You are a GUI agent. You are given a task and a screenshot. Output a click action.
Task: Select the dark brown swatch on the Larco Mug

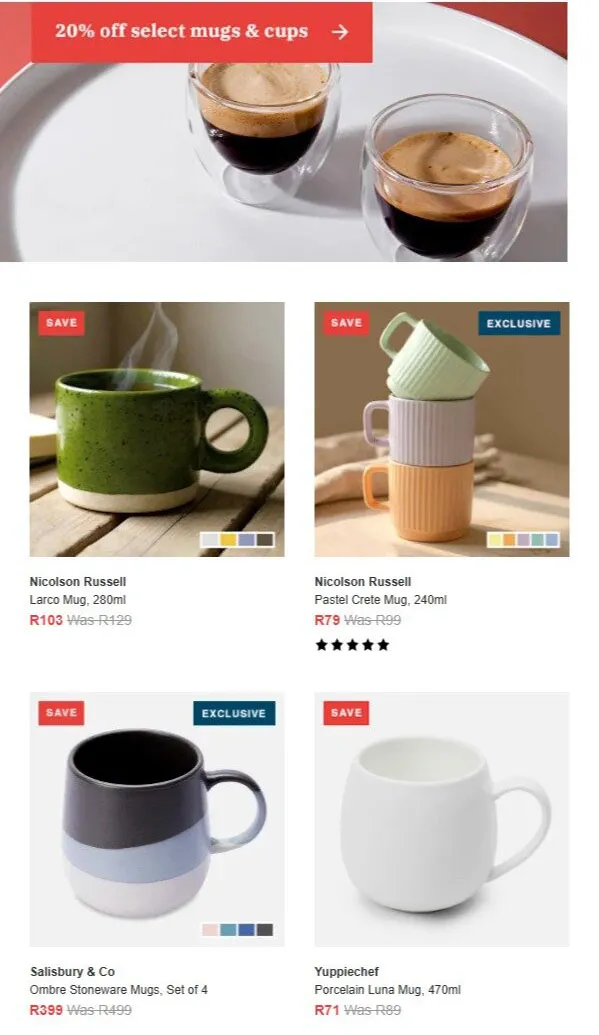265,540
